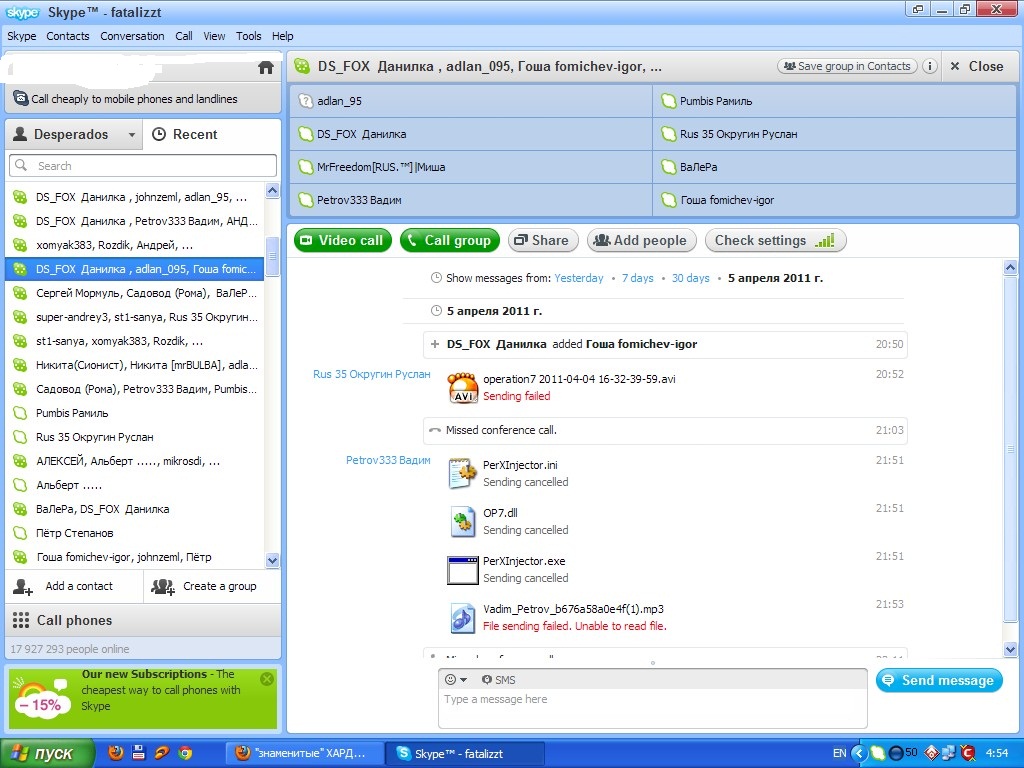
Task: Click the Share button
Action: coord(543,240)
